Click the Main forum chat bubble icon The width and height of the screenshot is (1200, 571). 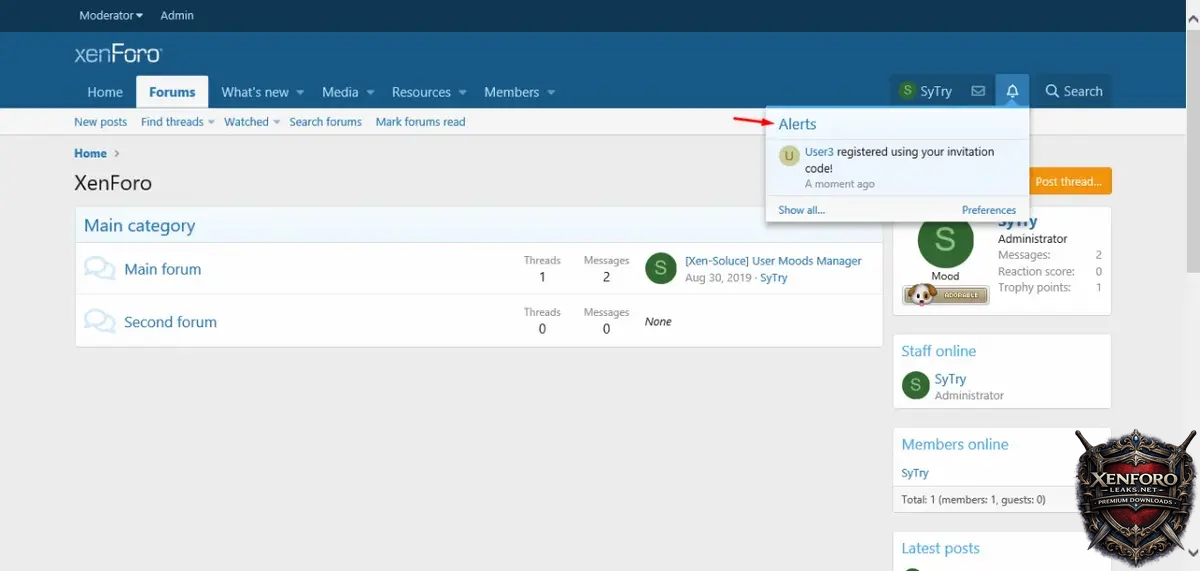pos(99,269)
